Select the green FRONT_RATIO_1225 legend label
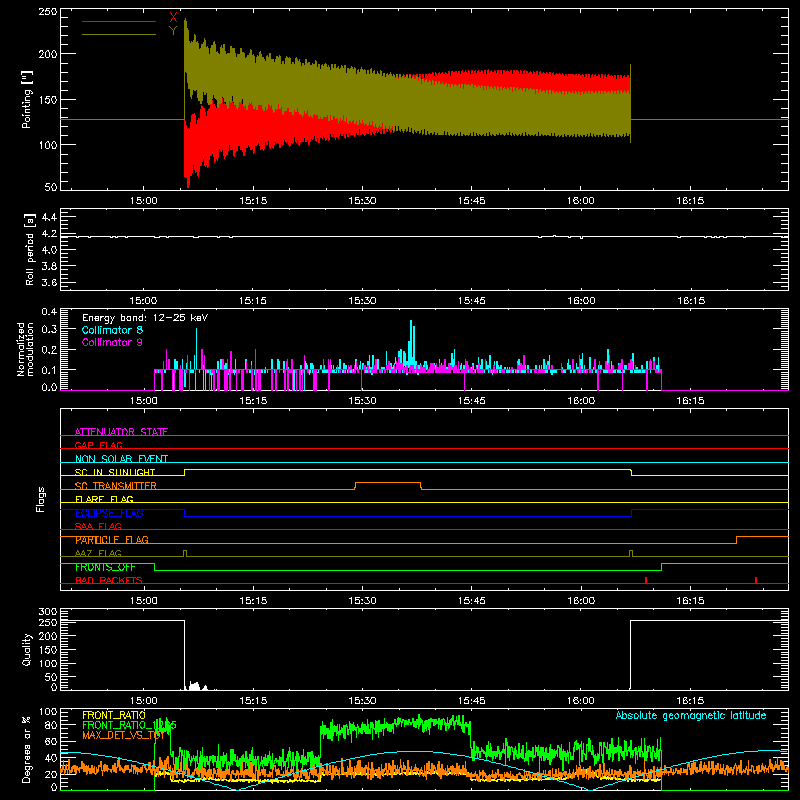The image size is (800, 800). (x=129, y=725)
